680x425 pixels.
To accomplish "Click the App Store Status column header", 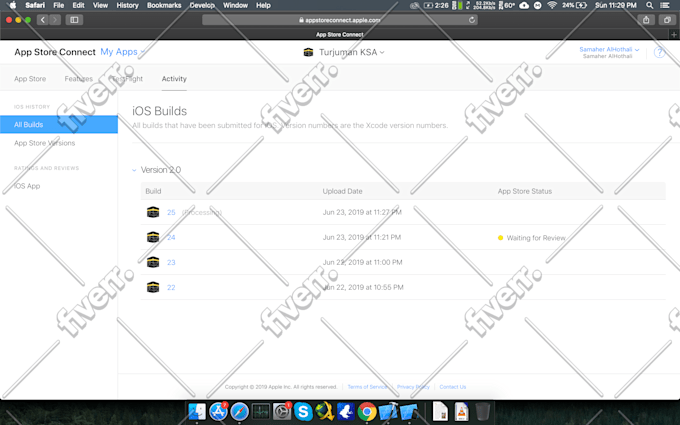I will click(x=525, y=191).
